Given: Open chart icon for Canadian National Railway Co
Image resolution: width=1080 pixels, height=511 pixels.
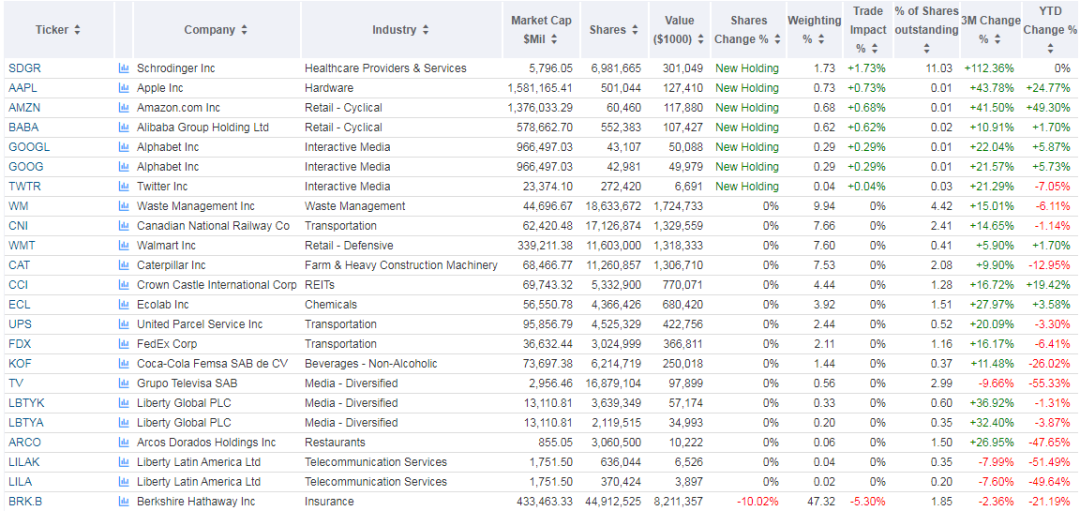Looking at the screenshot, I should [x=124, y=226].
